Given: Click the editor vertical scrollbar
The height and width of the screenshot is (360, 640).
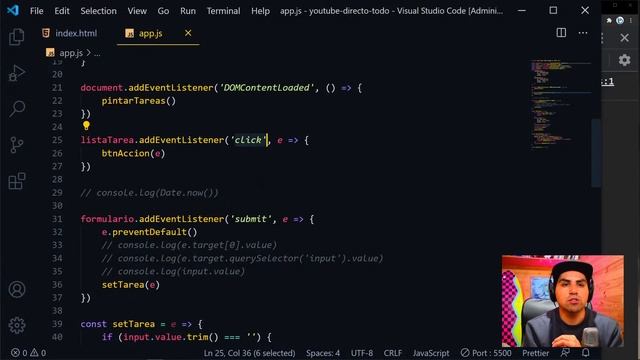Looking at the screenshot, I should [x=596, y=153].
